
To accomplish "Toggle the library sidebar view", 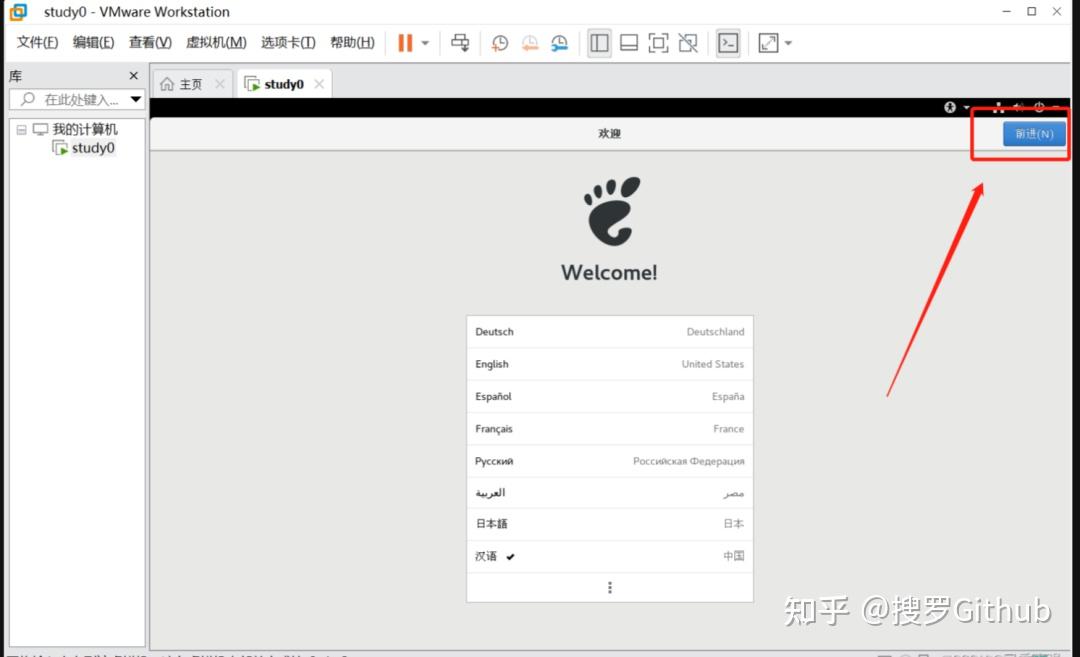I will tap(599, 43).
